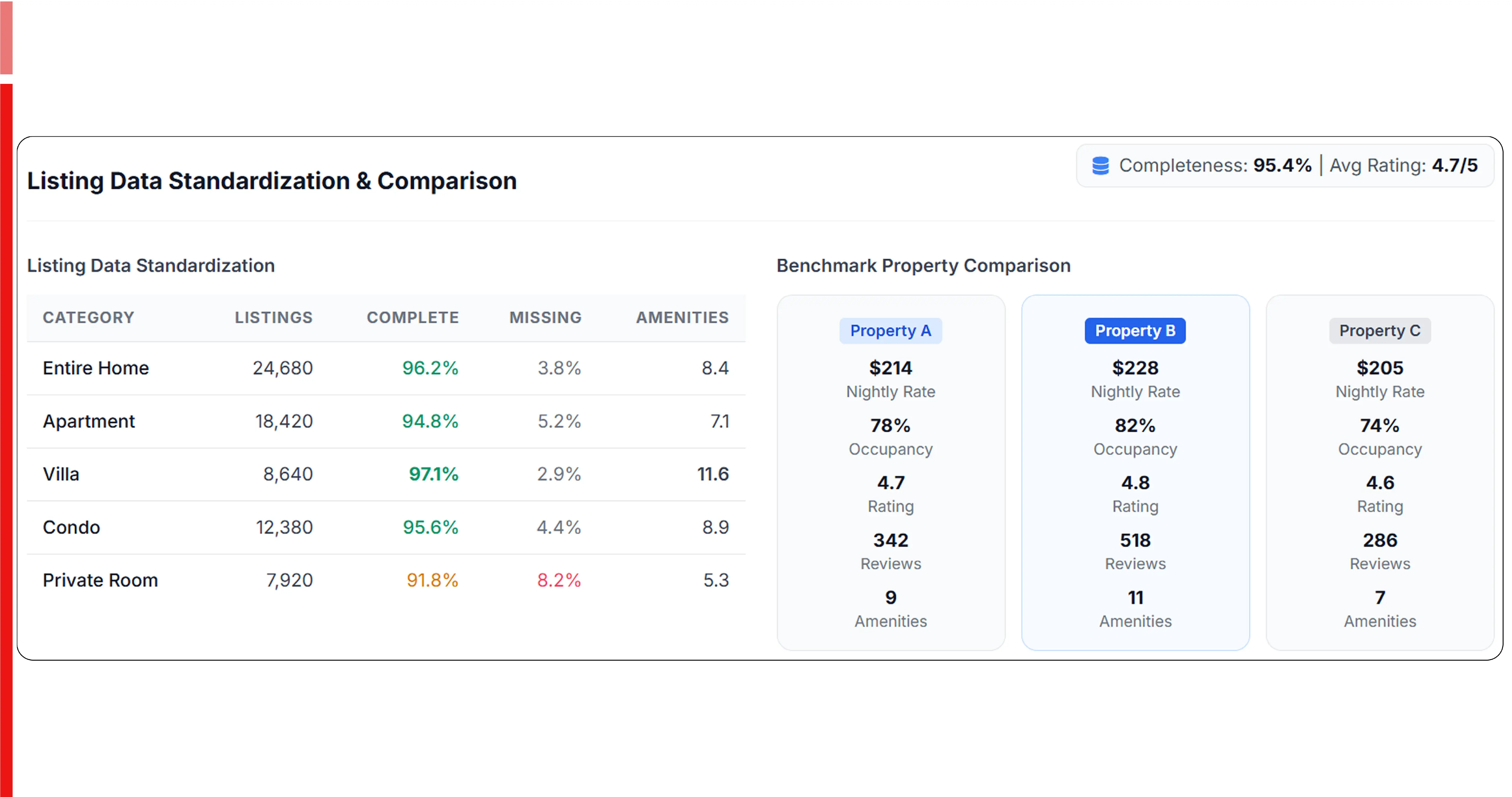
Task: Click the 5.2% missing value
Action: point(559,421)
